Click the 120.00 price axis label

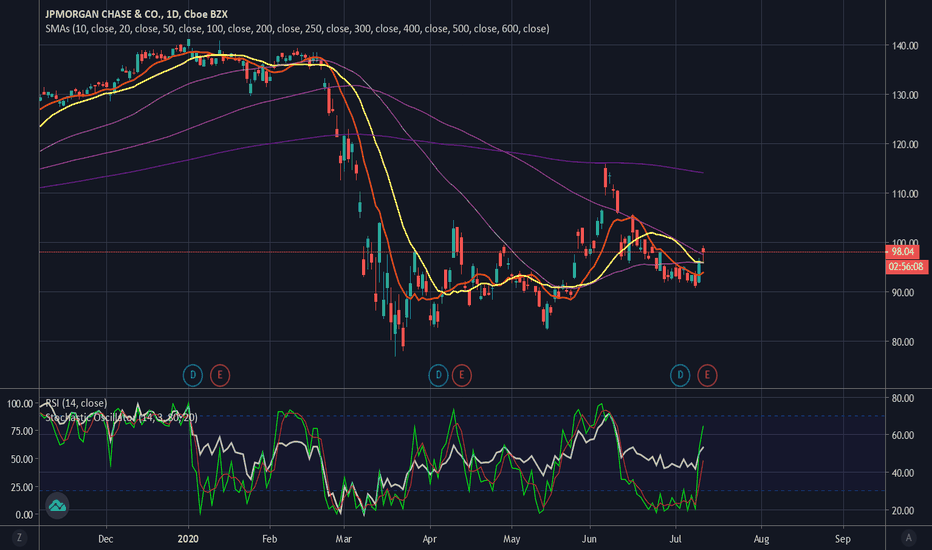click(905, 144)
